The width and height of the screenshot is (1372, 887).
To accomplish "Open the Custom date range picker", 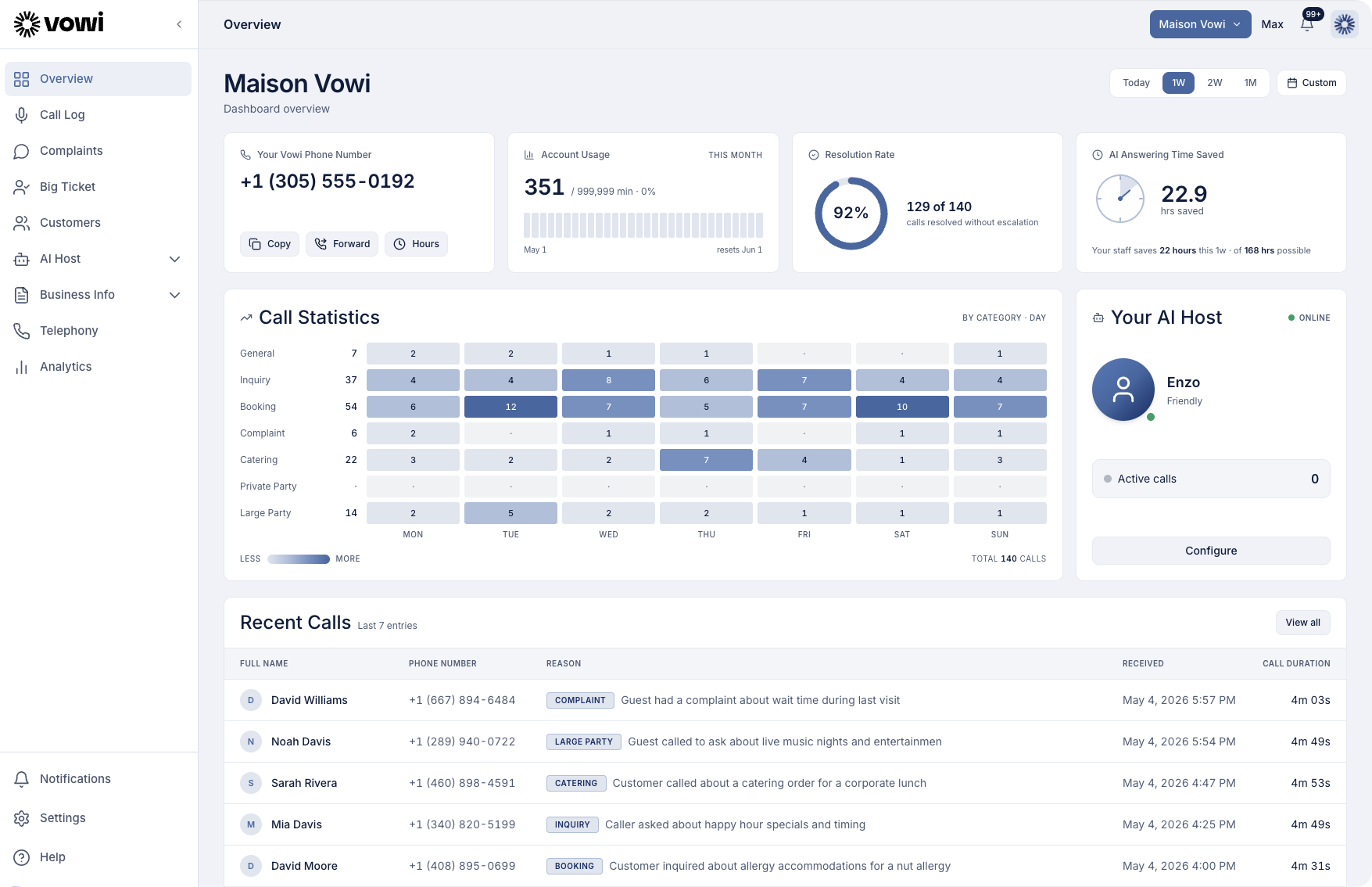I will point(1311,83).
